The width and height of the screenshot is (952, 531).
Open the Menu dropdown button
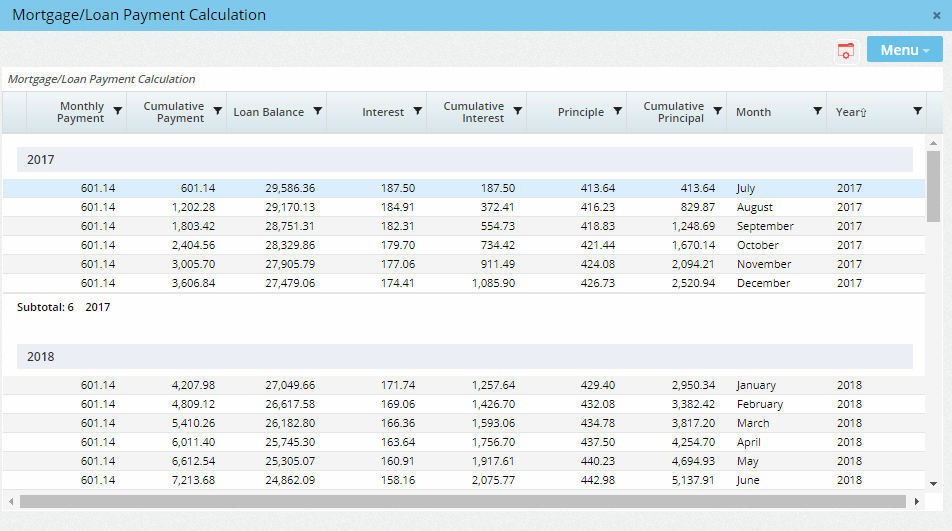[904, 50]
